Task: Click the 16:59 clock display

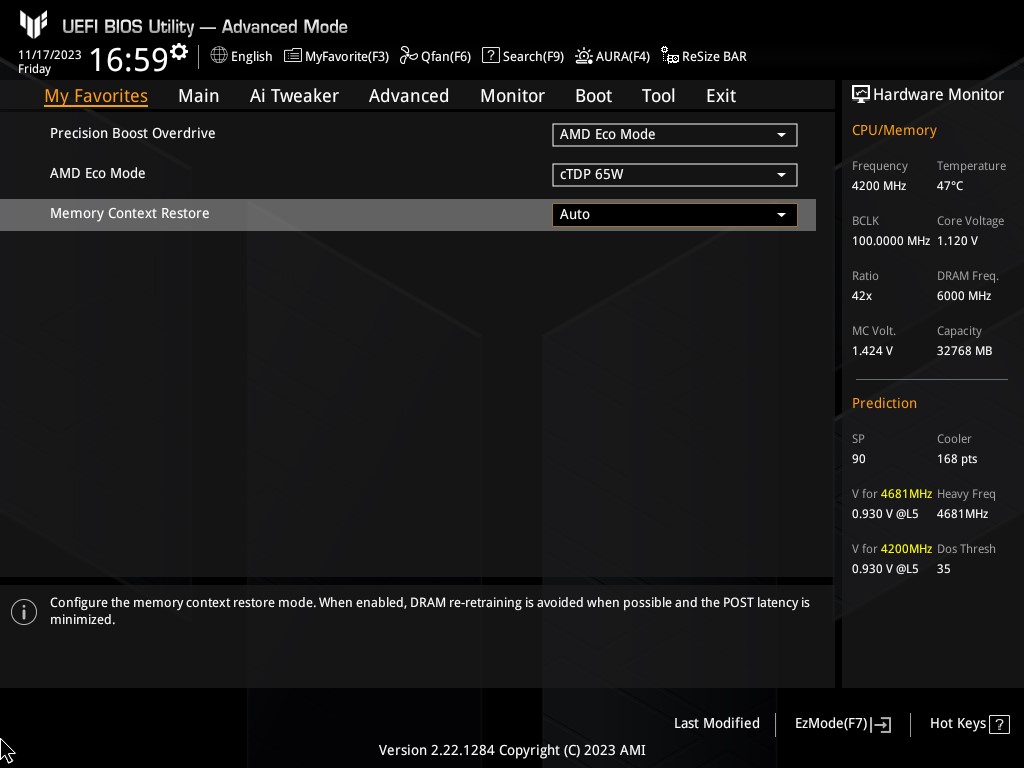Action: (x=128, y=59)
